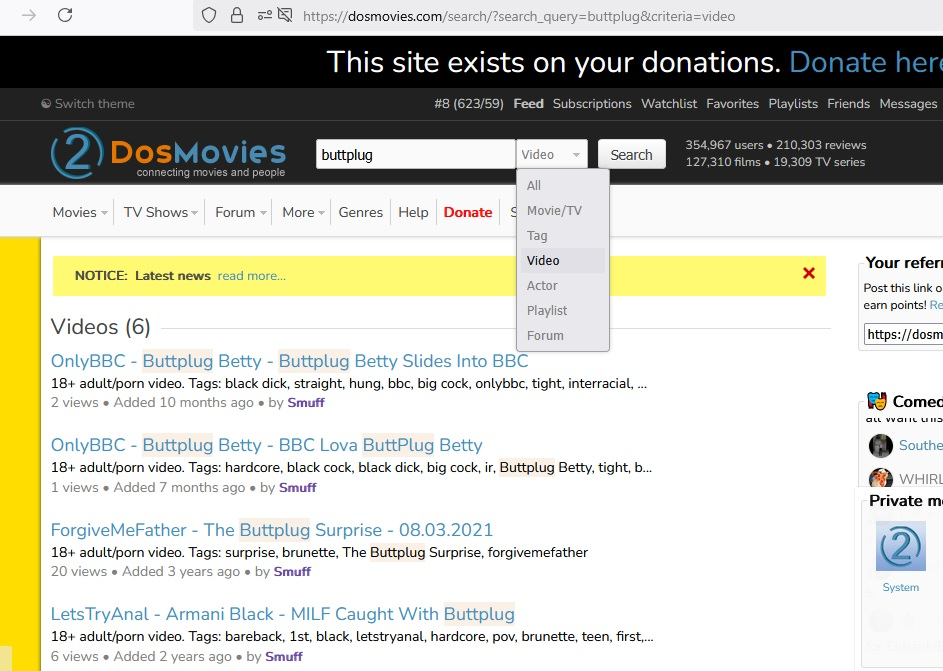Choose Playlist in the criteria list
This screenshot has height=671, width=943.
tap(562, 310)
